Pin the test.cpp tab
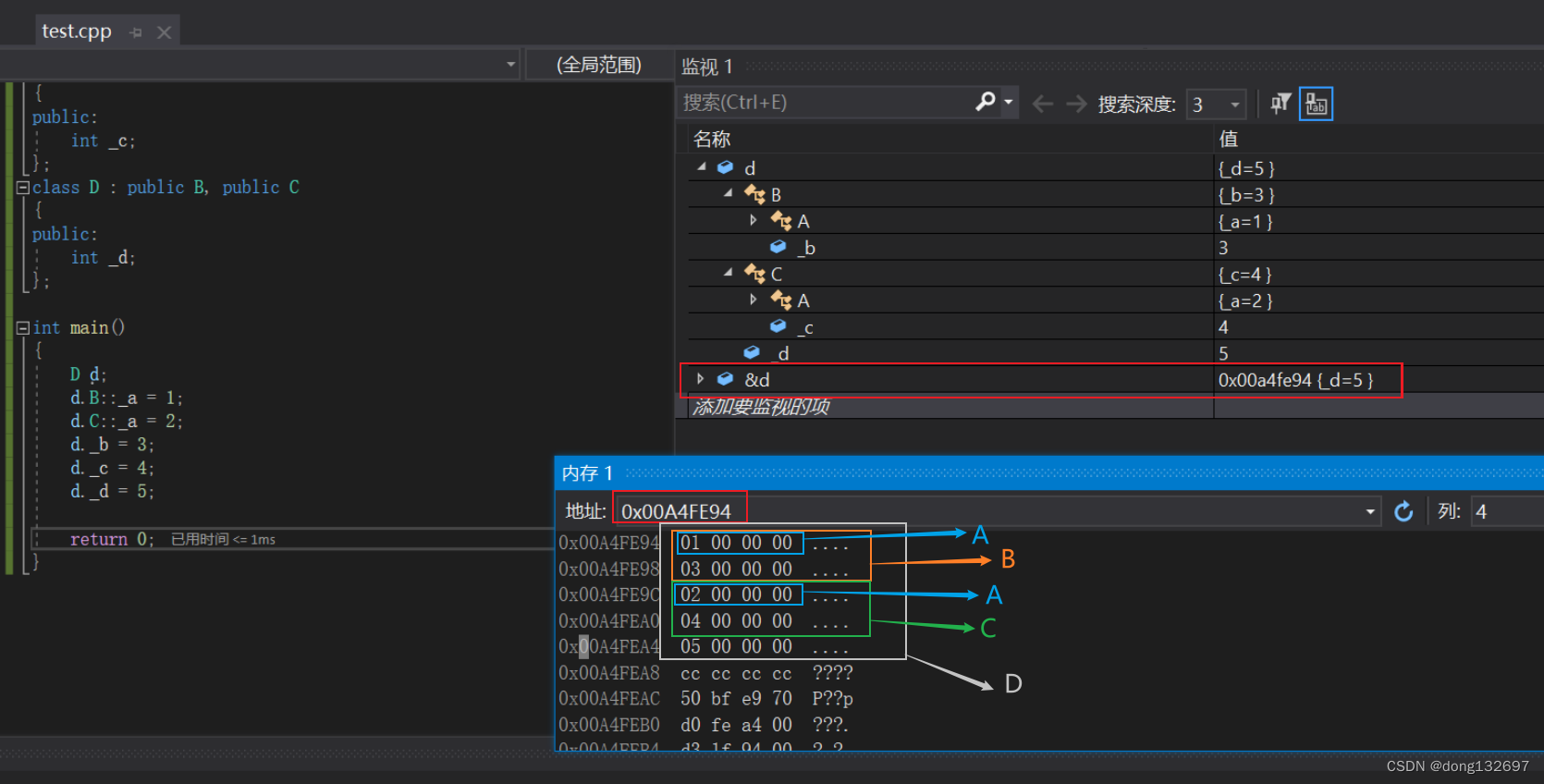Image resolution: width=1544 pixels, height=784 pixels. point(136,32)
